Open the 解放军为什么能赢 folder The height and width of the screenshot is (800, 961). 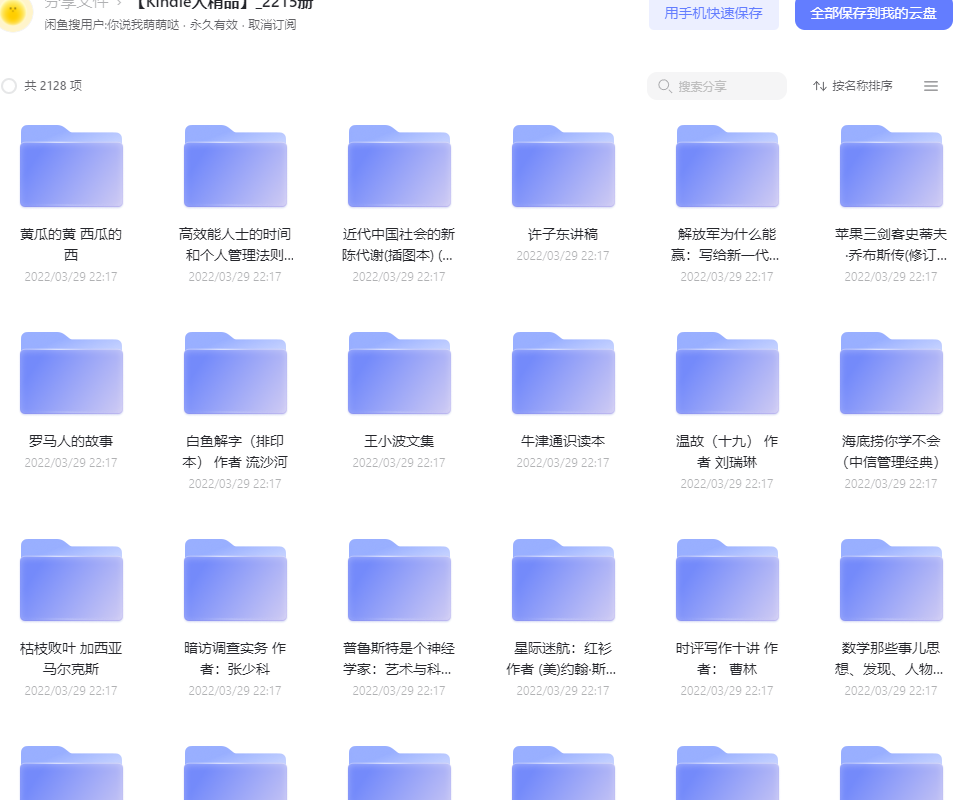(727, 166)
